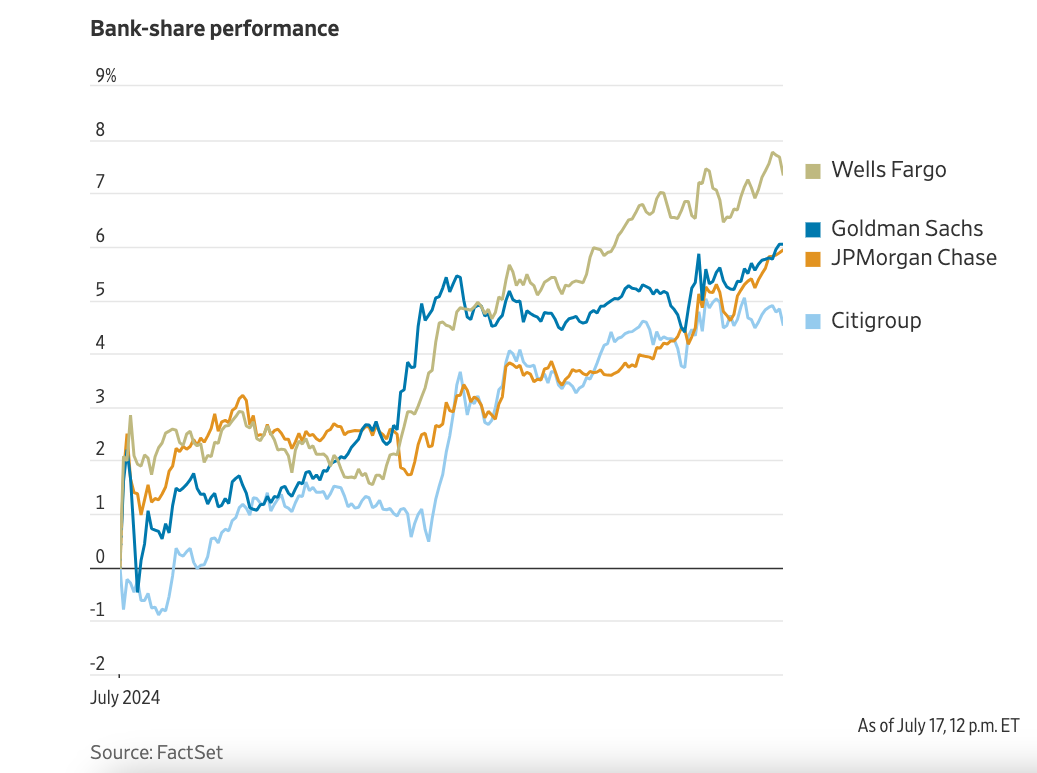The width and height of the screenshot is (1037, 773).
Task: Select the JPMorgan Chase legend label
Action: [x=914, y=258]
